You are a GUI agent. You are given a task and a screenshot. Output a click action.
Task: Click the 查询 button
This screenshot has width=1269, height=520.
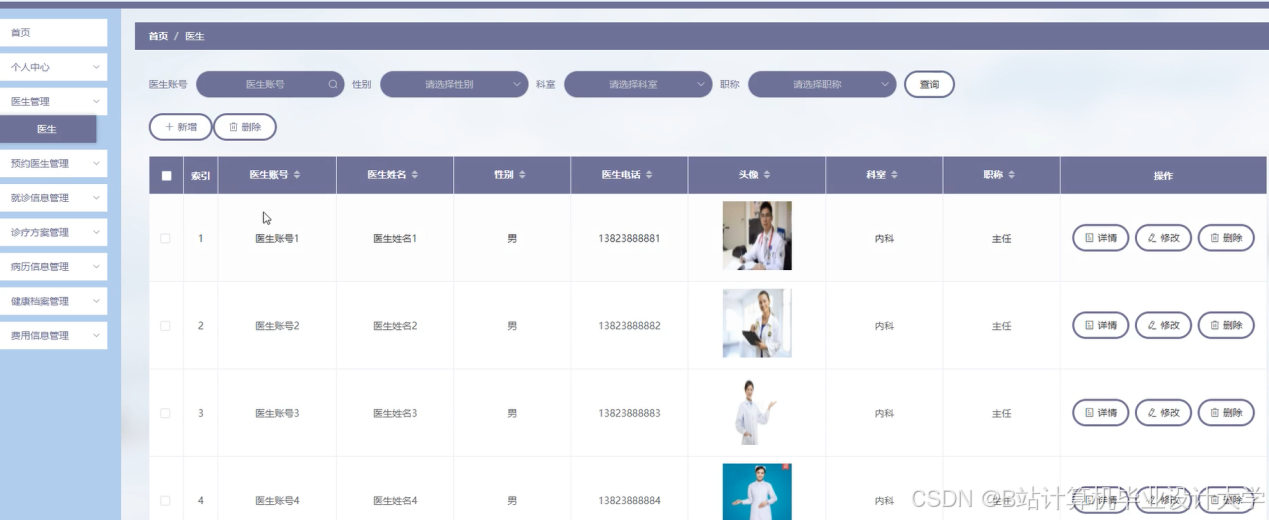coord(929,85)
